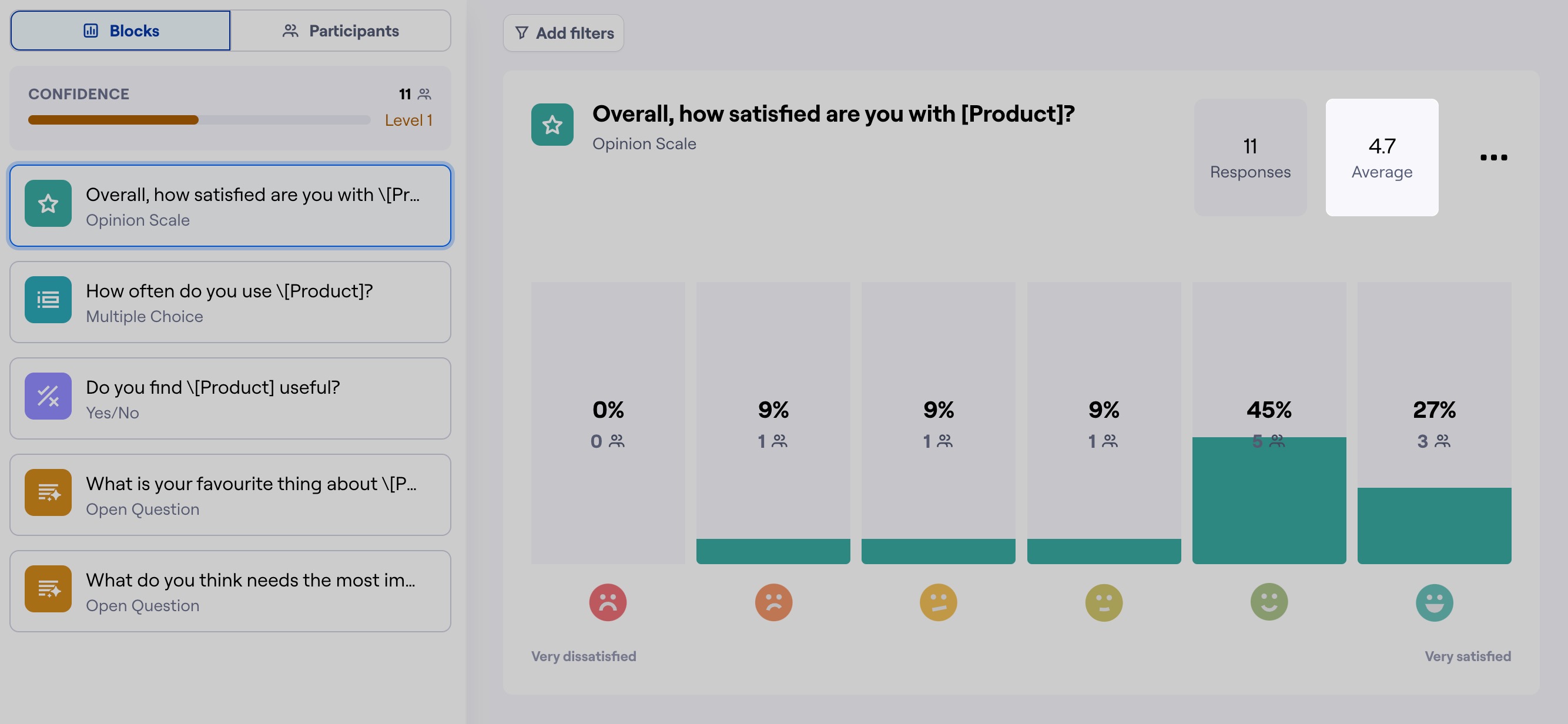Click the green smiling face emoji
The width and height of the screenshot is (1568, 724).
point(1268,602)
